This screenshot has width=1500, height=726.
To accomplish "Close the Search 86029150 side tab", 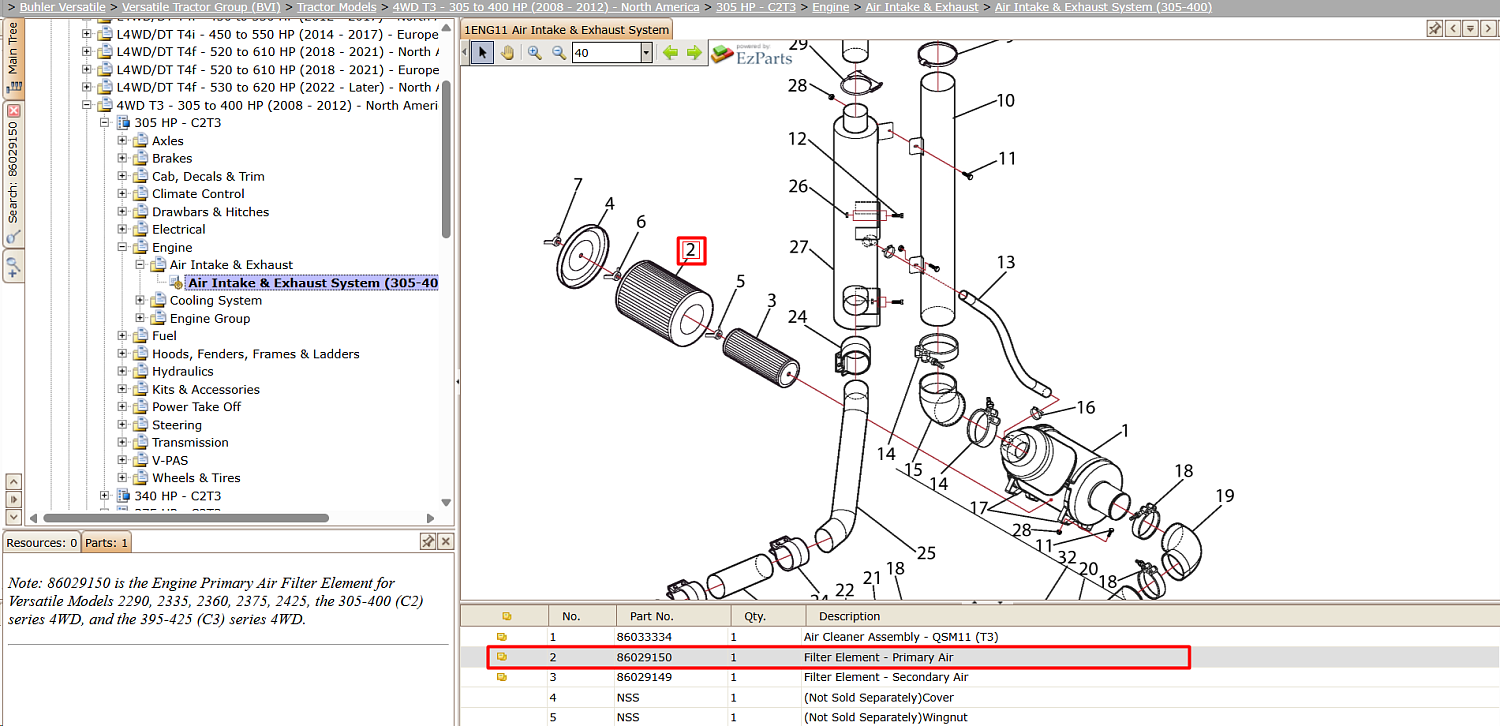I will [x=14, y=111].
